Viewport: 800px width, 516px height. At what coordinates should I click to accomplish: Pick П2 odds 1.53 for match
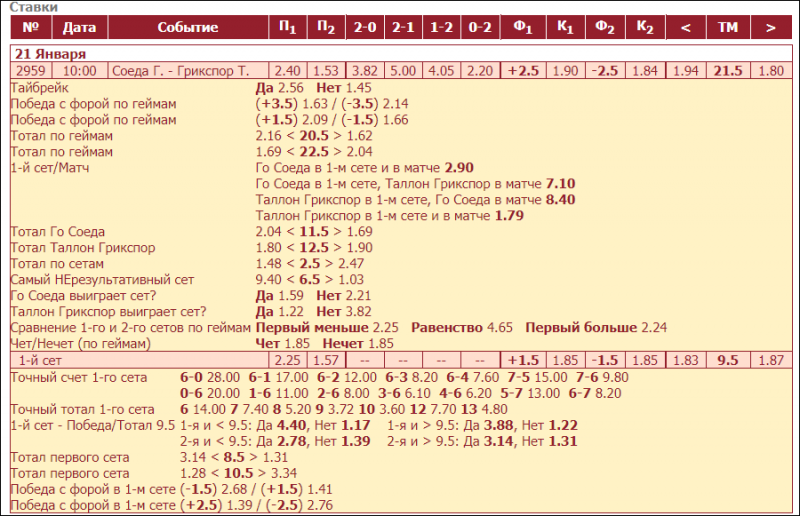click(x=326, y=70)
